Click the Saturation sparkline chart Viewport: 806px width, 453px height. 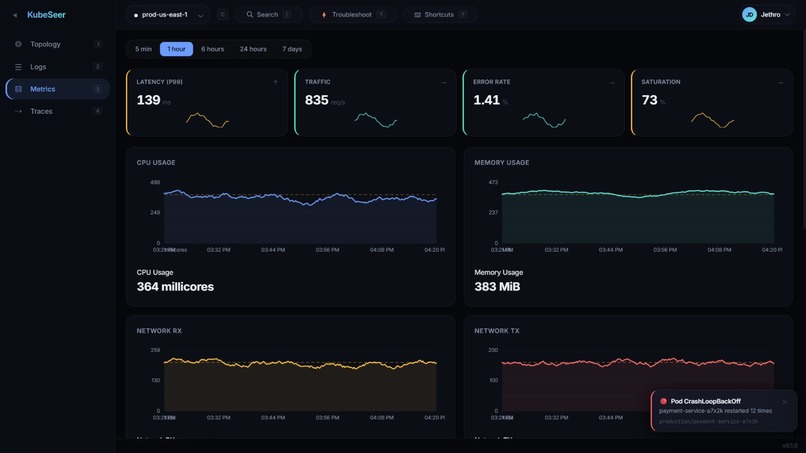click(x=712, y=120)
